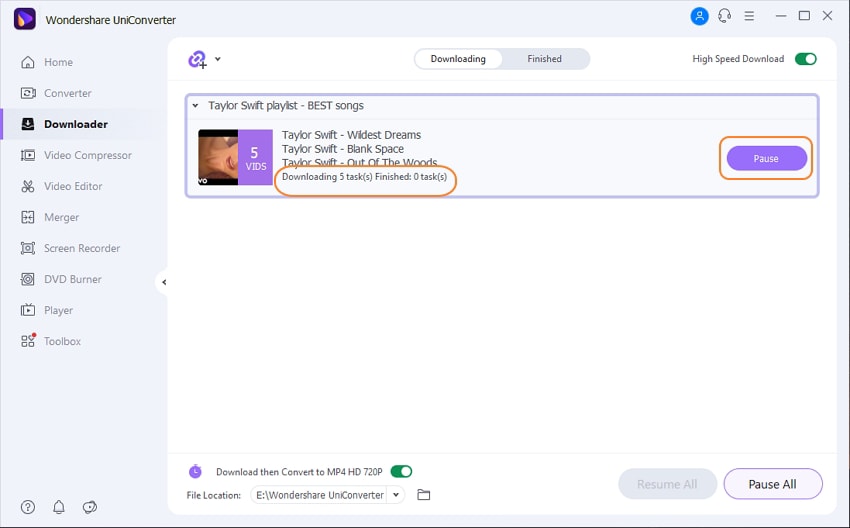
Task: Click the DVD Burner disc icon
Action: pos(28,279)
